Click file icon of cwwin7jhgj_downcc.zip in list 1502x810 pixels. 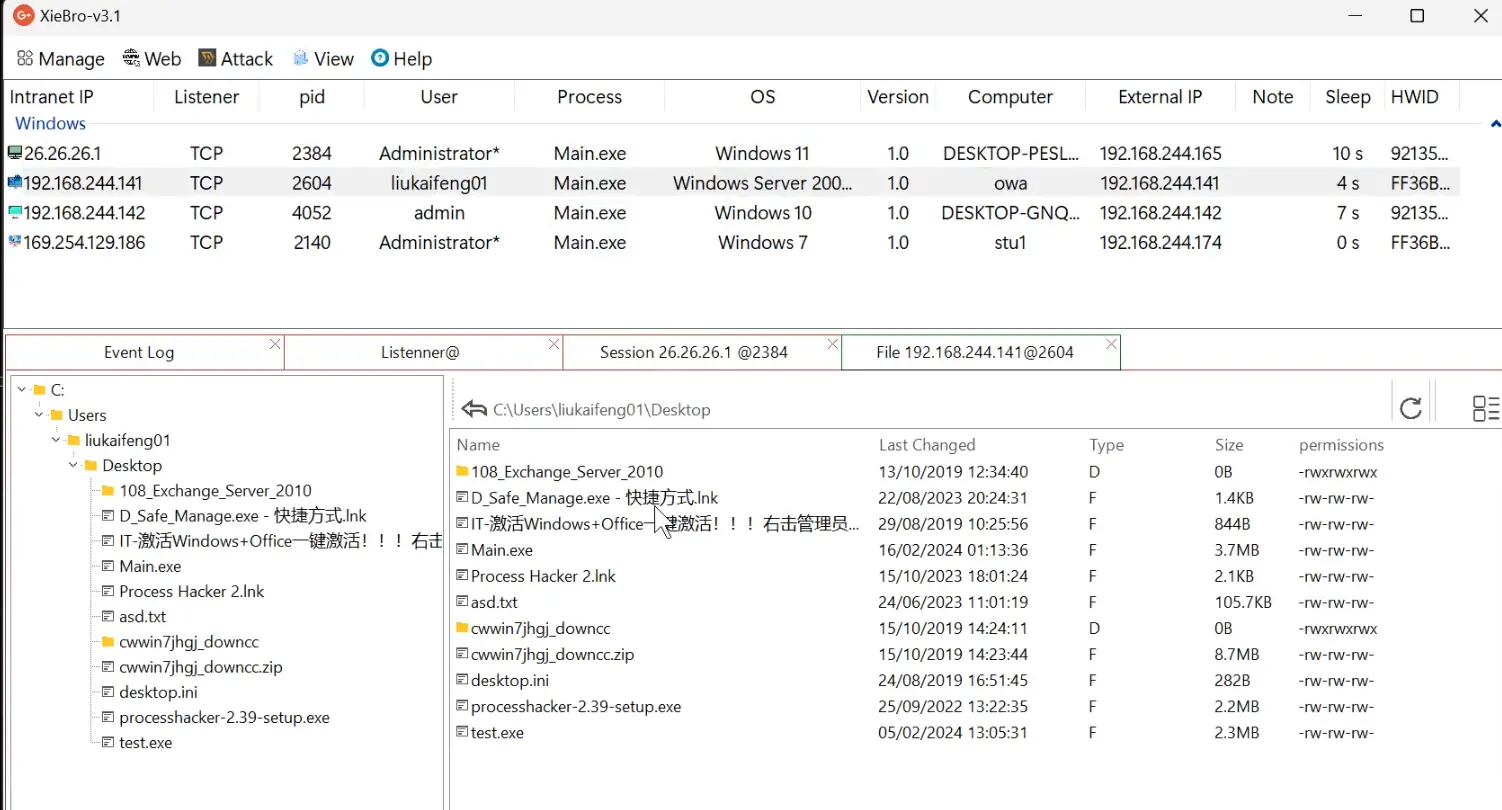pos(462,654)
